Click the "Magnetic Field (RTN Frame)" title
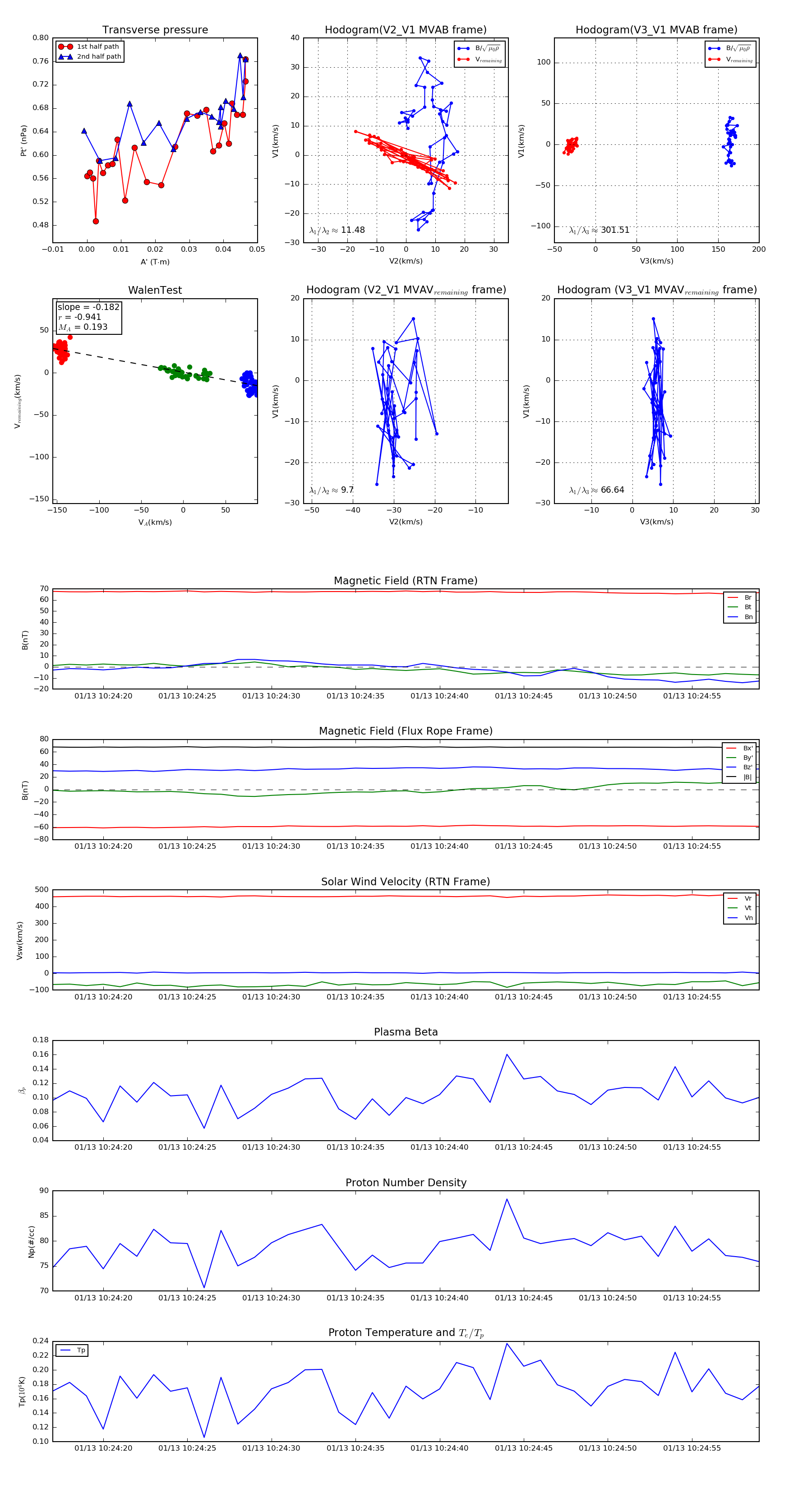This screenshot has height=1489, width=812. tap(406, 581)
